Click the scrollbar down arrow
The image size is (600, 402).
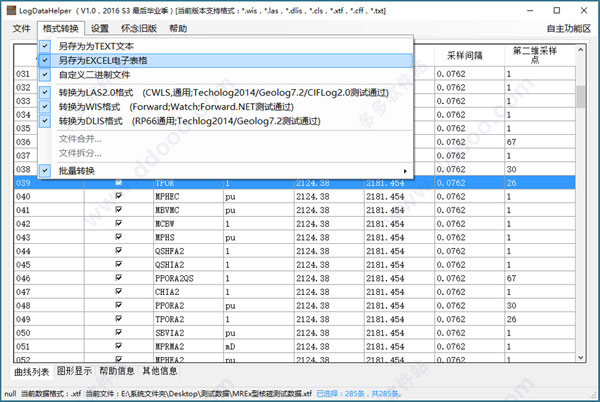[580, 358]
